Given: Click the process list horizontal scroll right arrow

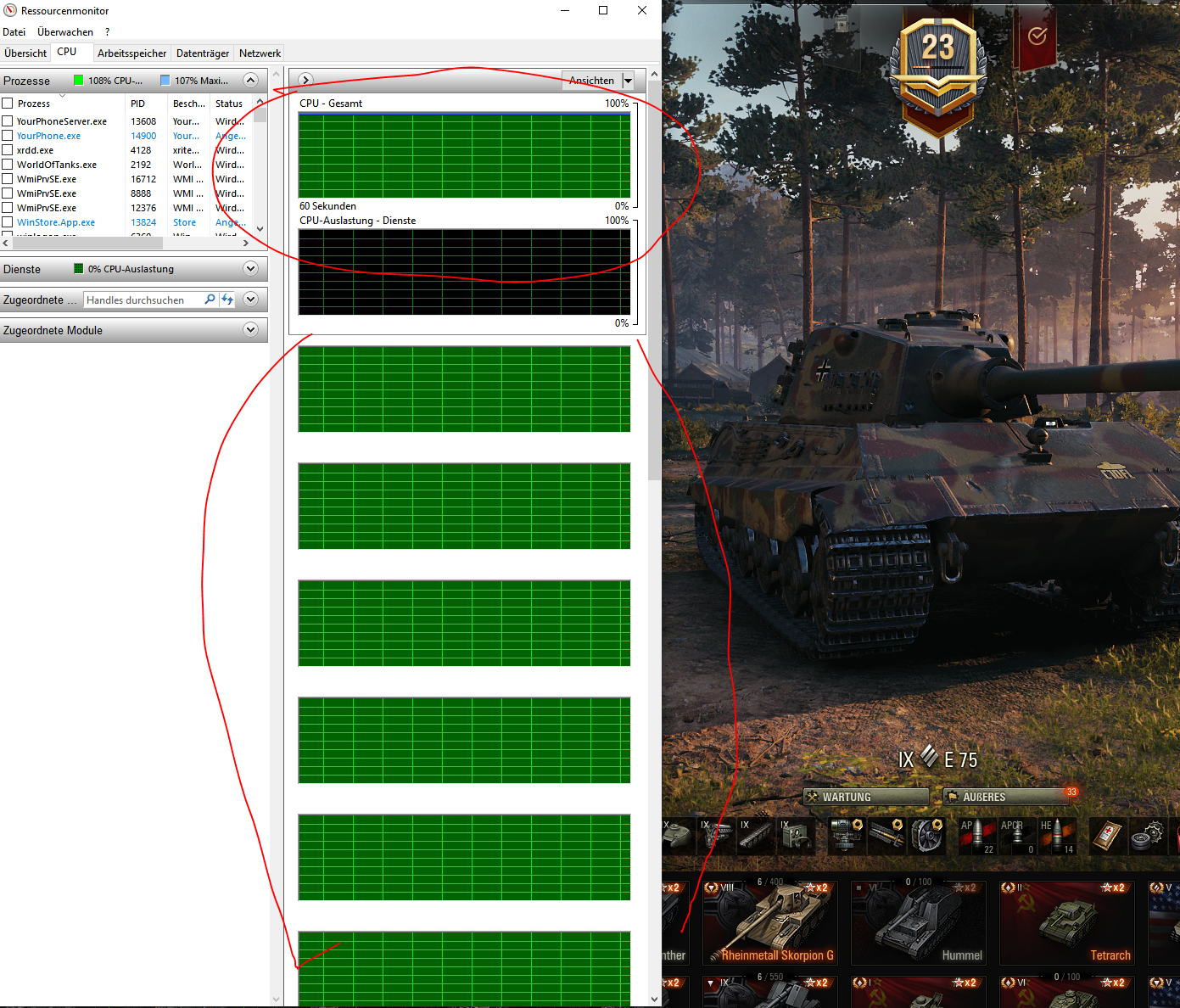Looking at the screenshot, I should 246,243.
